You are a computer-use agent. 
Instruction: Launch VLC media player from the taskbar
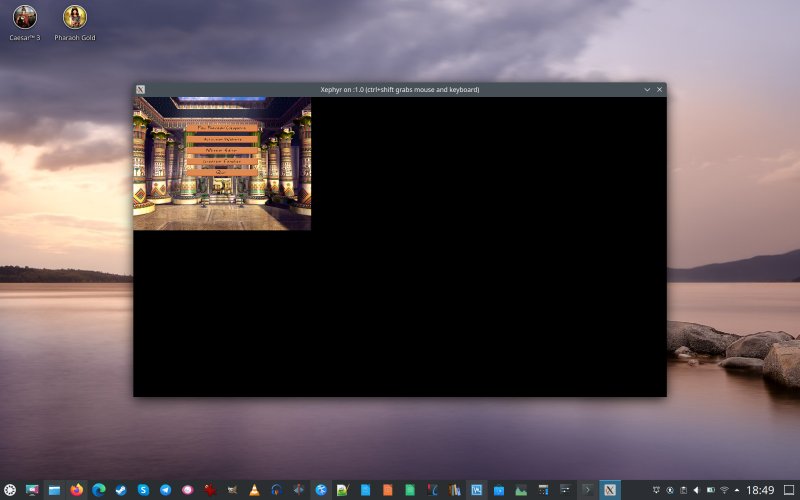coord(254,490)
